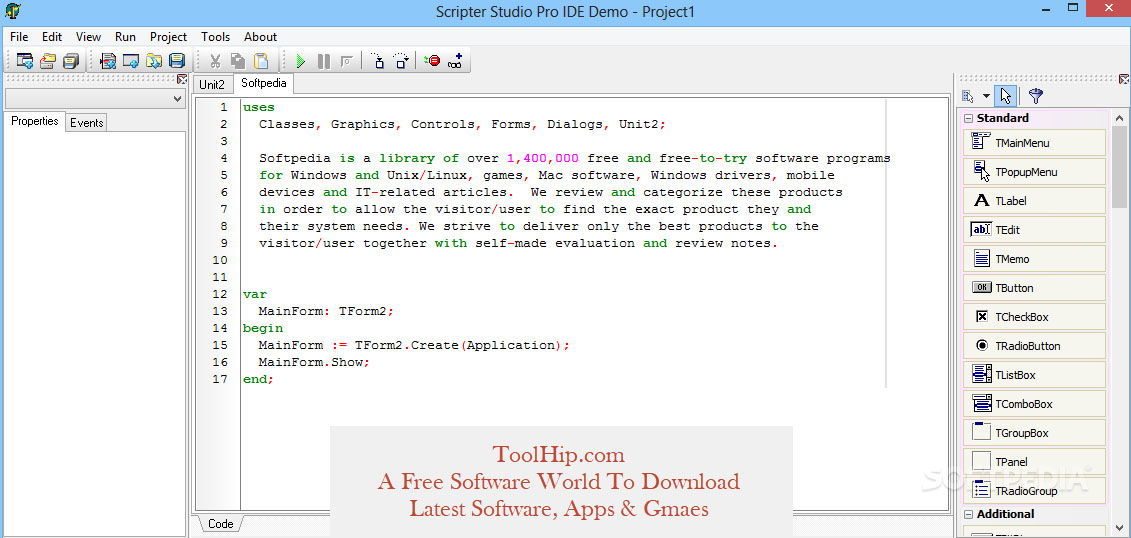Click the "end;" text on line 17
Screen dimensions: 1131x538
pos(259,379)
